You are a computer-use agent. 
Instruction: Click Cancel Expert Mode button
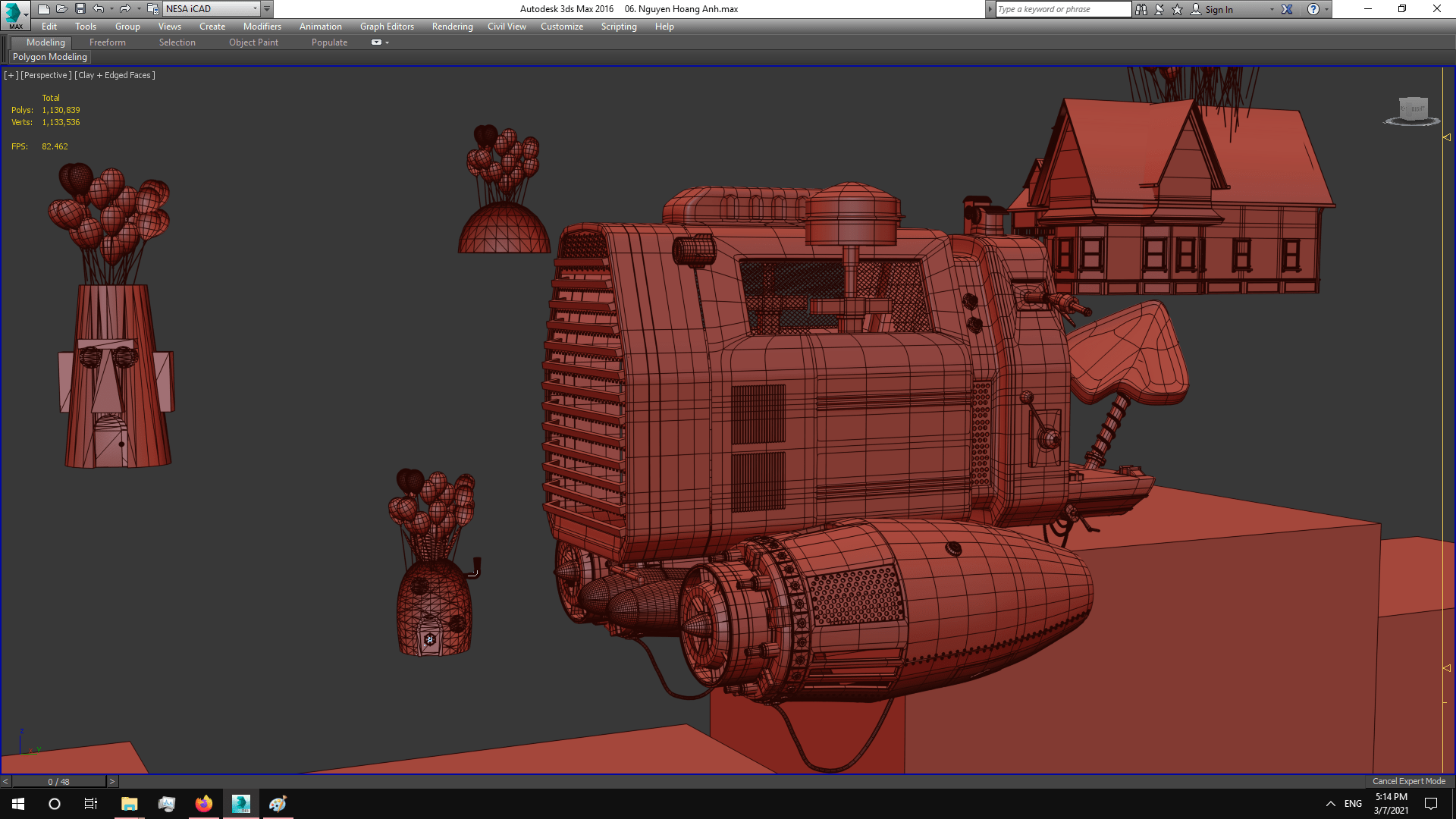point(1408,781)
